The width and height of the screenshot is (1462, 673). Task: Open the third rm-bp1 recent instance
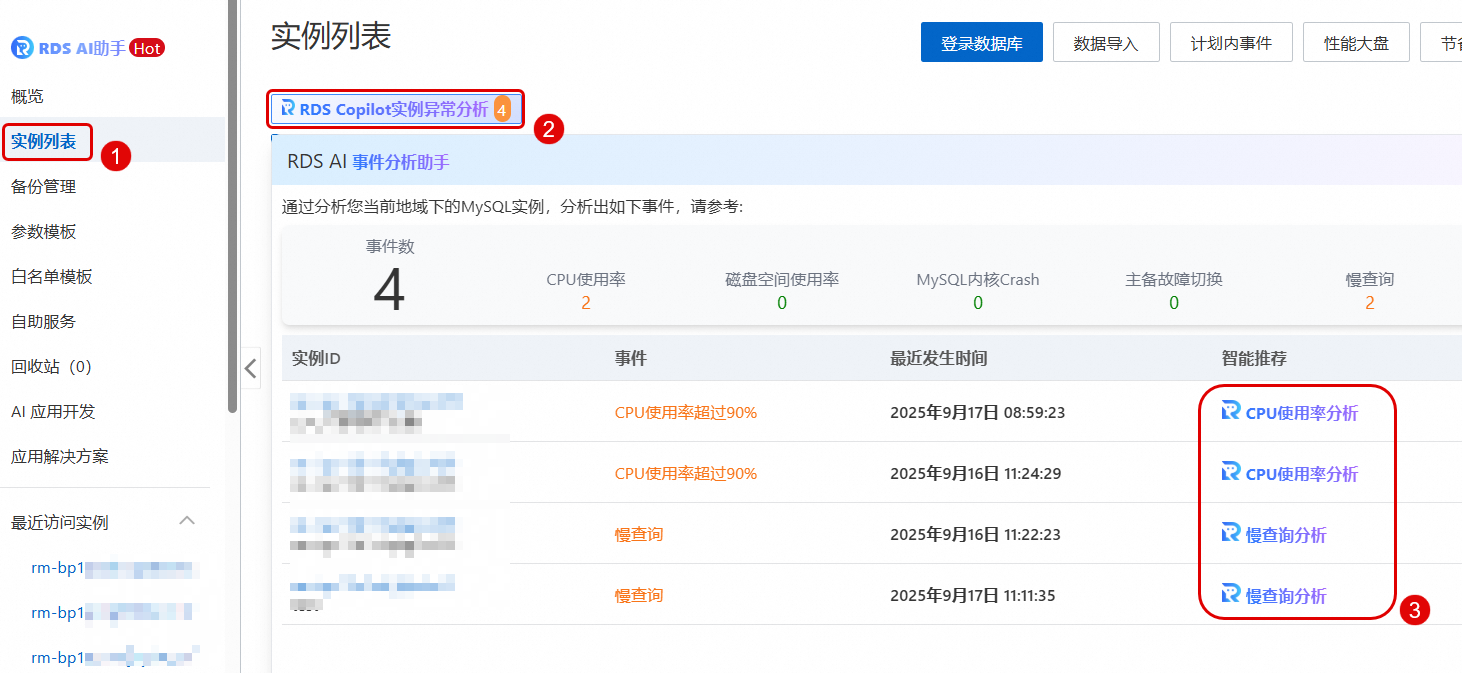tap(113, 657)
